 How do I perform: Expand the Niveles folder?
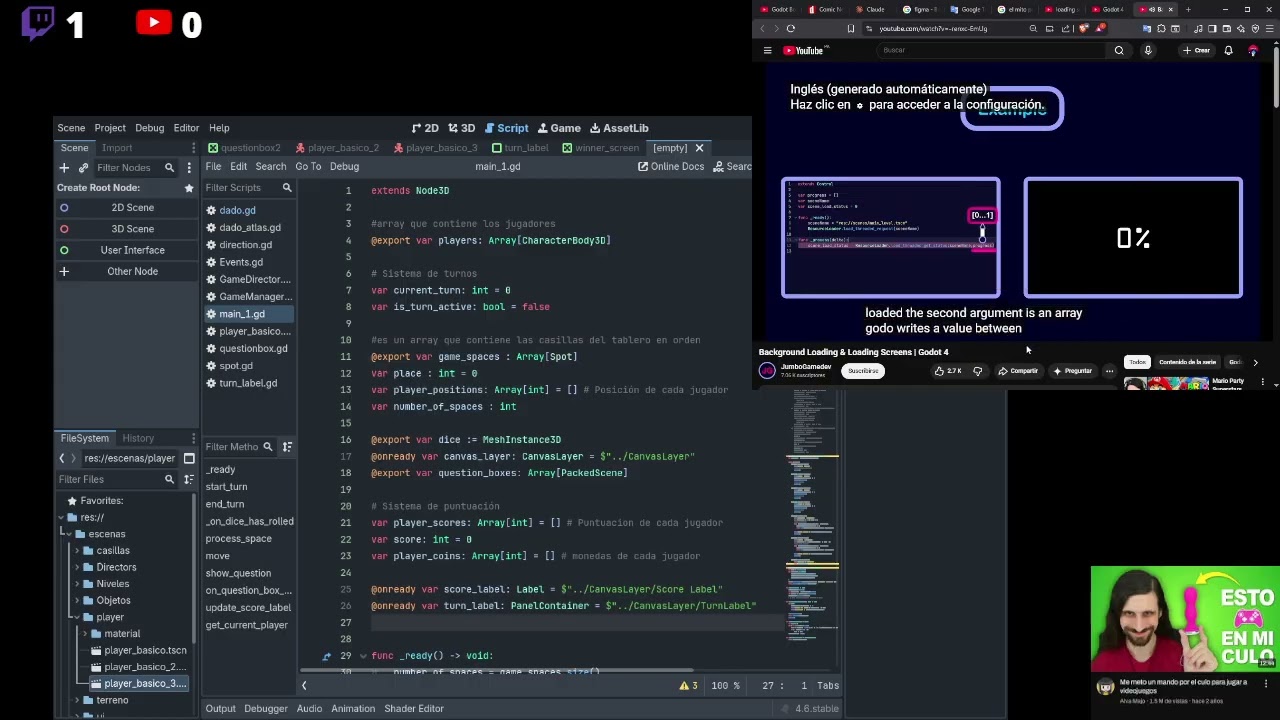[x=77, y=584]
